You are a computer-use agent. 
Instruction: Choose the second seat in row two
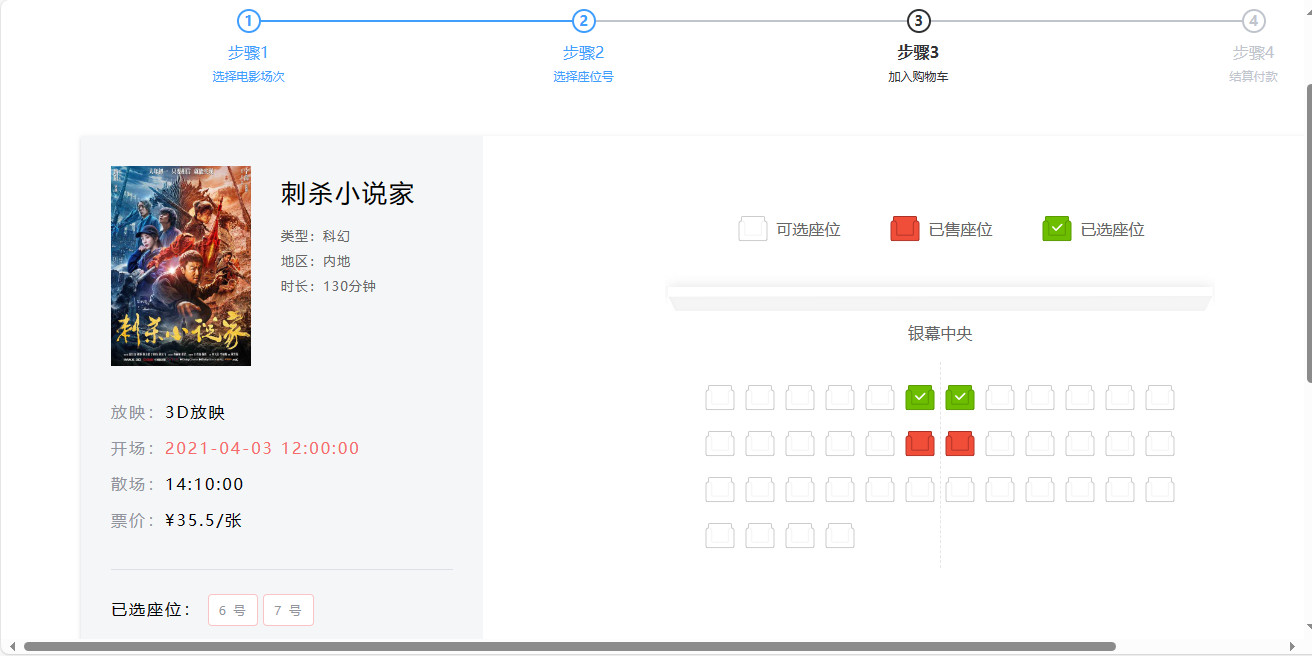(x=760, y=444)
